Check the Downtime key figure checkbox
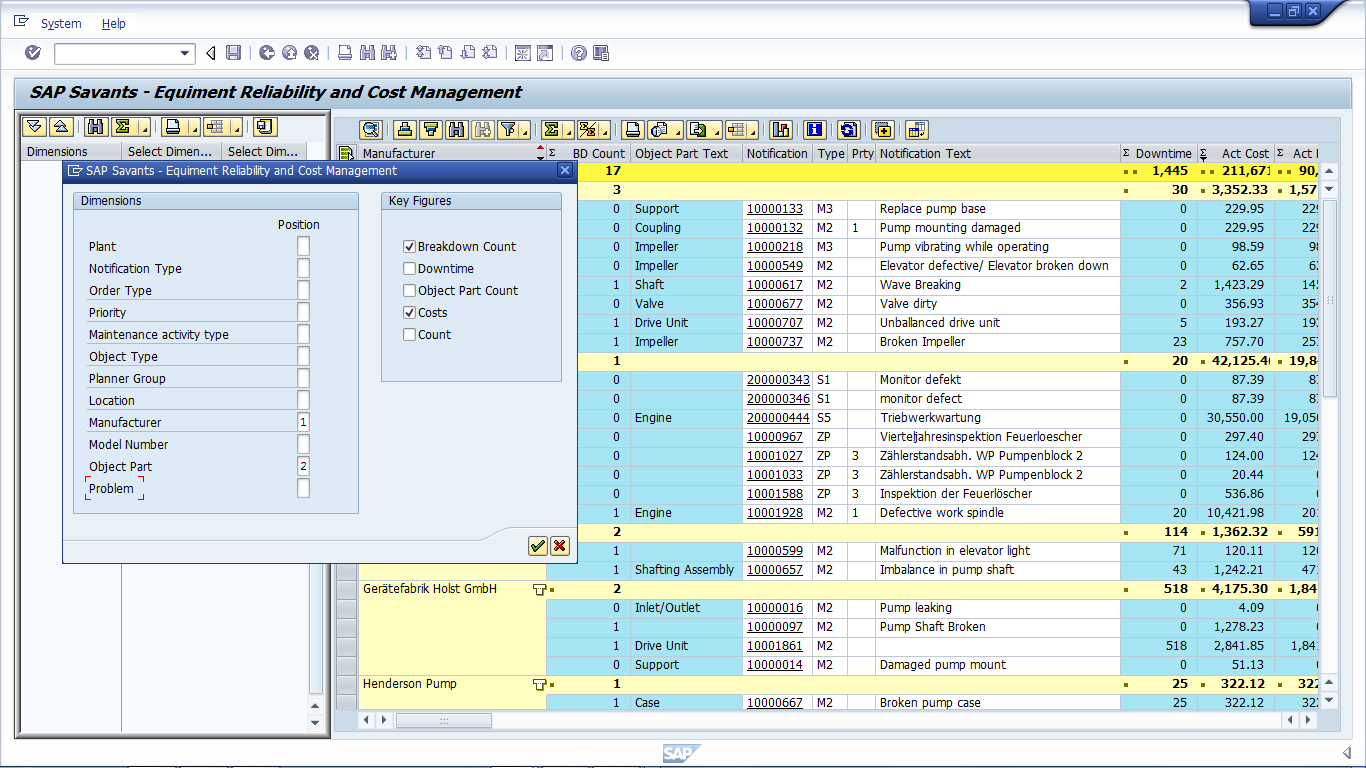This screenshot has width=1366, height=768. 409,268
